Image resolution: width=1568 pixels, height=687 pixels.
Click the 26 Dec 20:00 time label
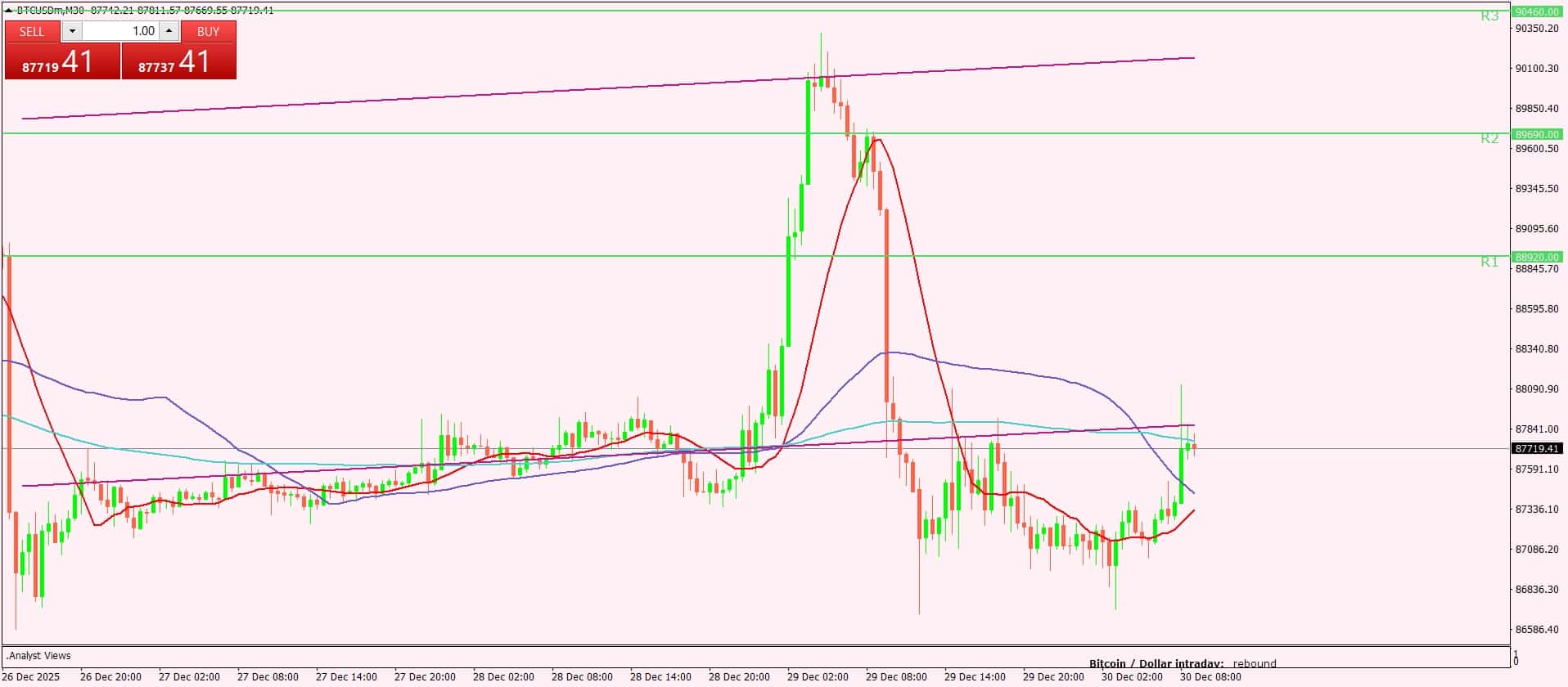click(x=110, y=676)
